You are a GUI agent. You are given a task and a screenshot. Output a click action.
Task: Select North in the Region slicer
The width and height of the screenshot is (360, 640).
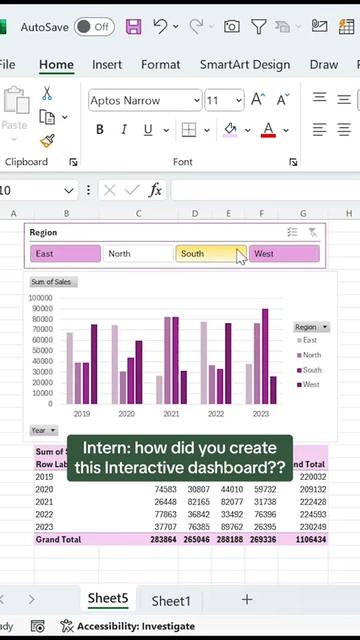[x=138, y=253]
